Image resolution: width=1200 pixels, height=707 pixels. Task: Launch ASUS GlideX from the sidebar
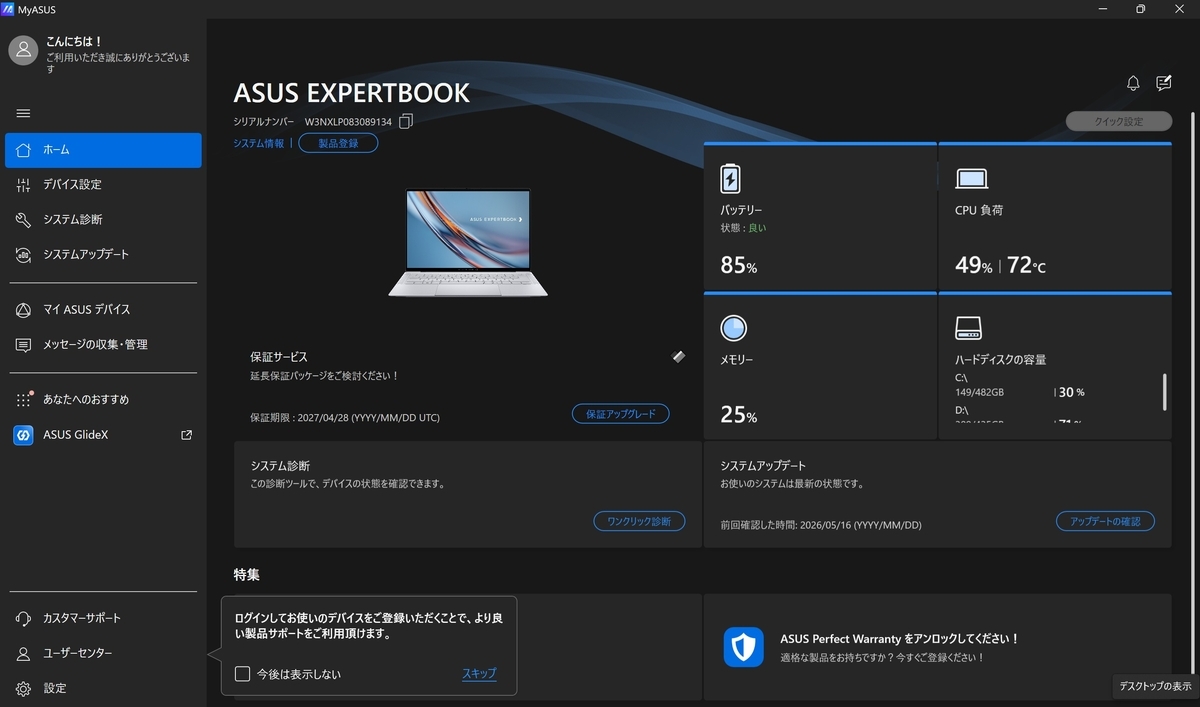pos(103,435)
